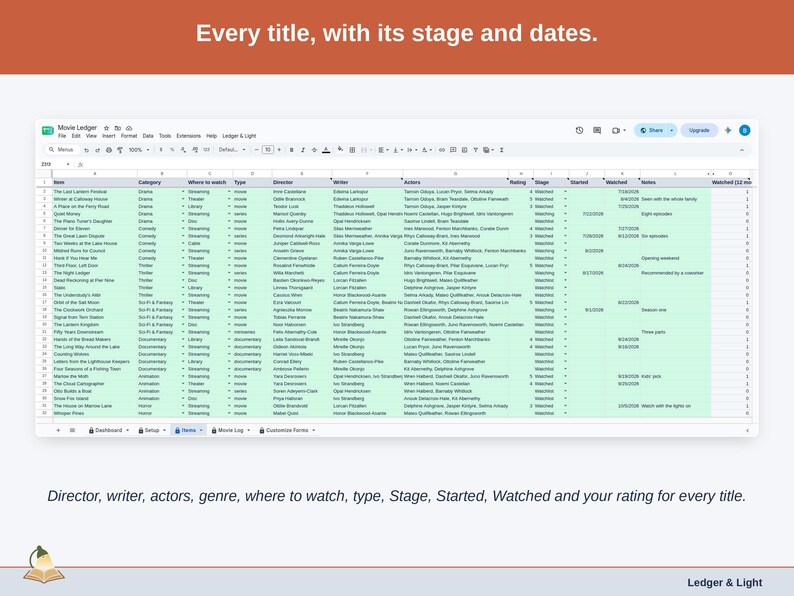Open text color picker
Screen dimensions: 794x596
pyautogui.click(x=326, y=150)
